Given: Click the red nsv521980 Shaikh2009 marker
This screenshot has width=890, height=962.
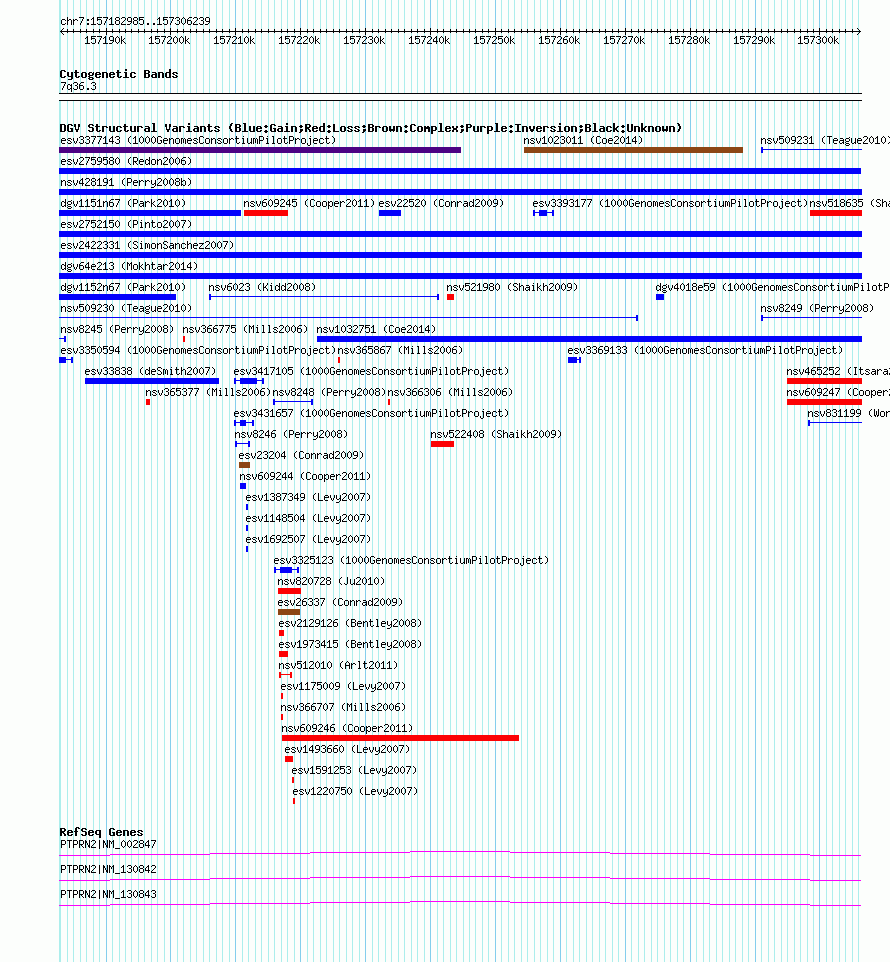Looking at the screenshot, I should point(450,297).
